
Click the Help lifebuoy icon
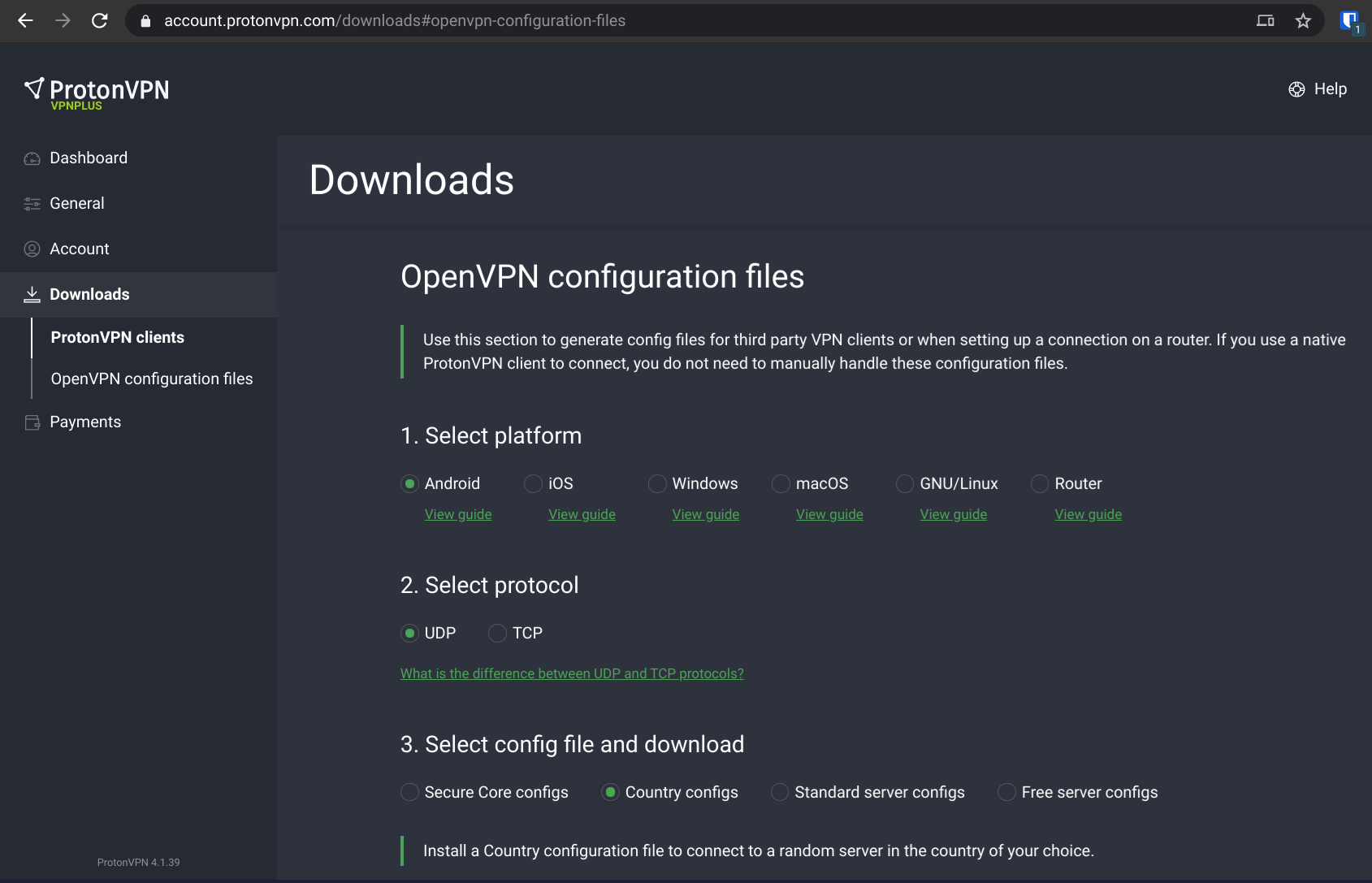click(1296, 89)
